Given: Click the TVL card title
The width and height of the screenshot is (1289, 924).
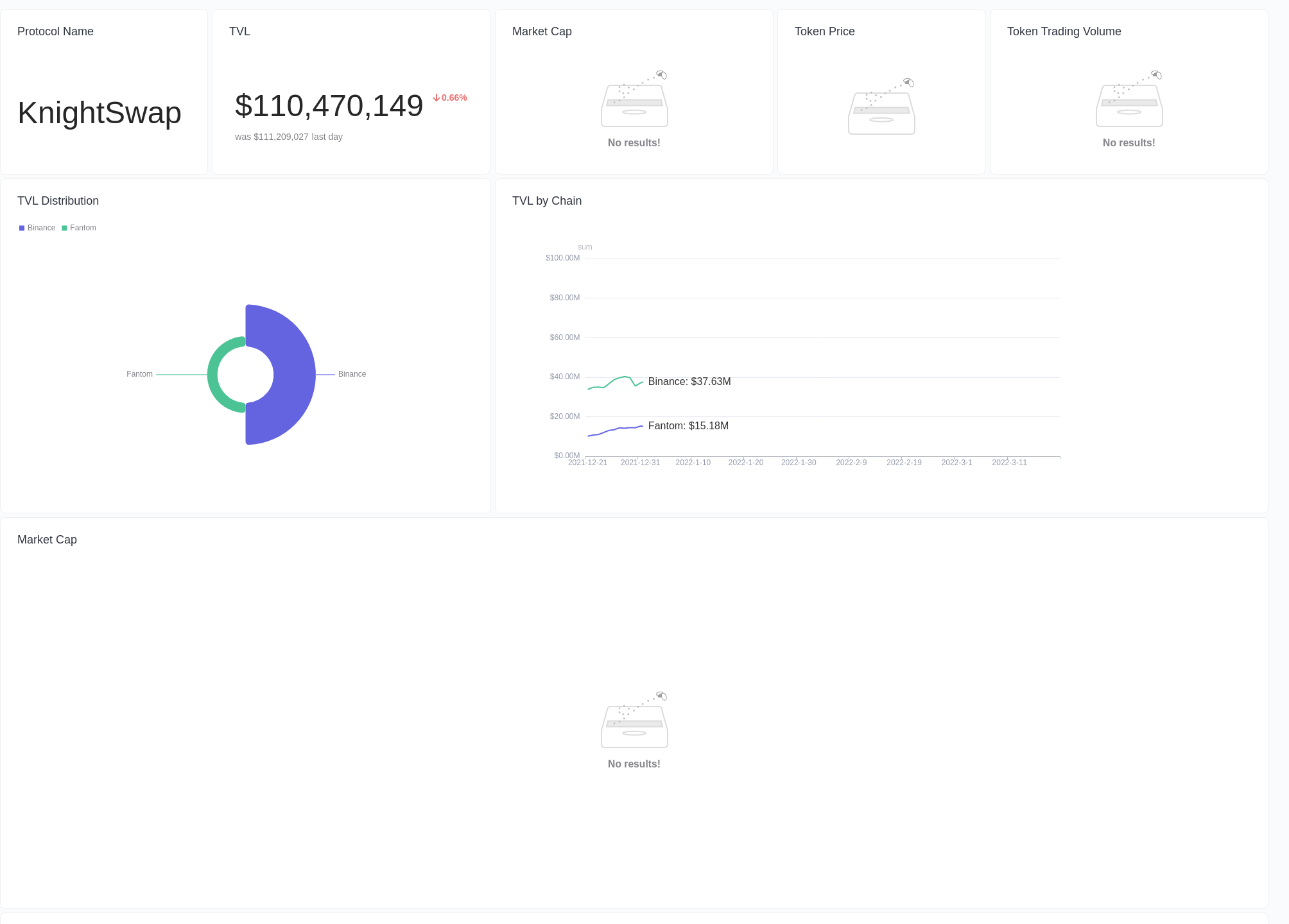Looking at the screenshot, I should [x=239, y=31].
